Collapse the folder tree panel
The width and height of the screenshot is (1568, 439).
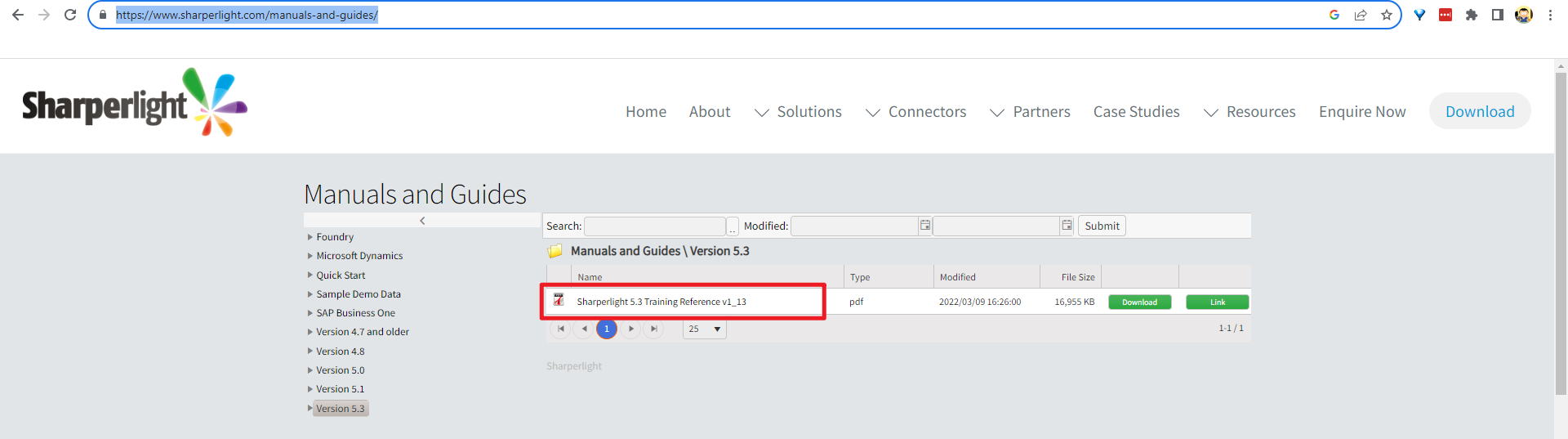(422, 221)
